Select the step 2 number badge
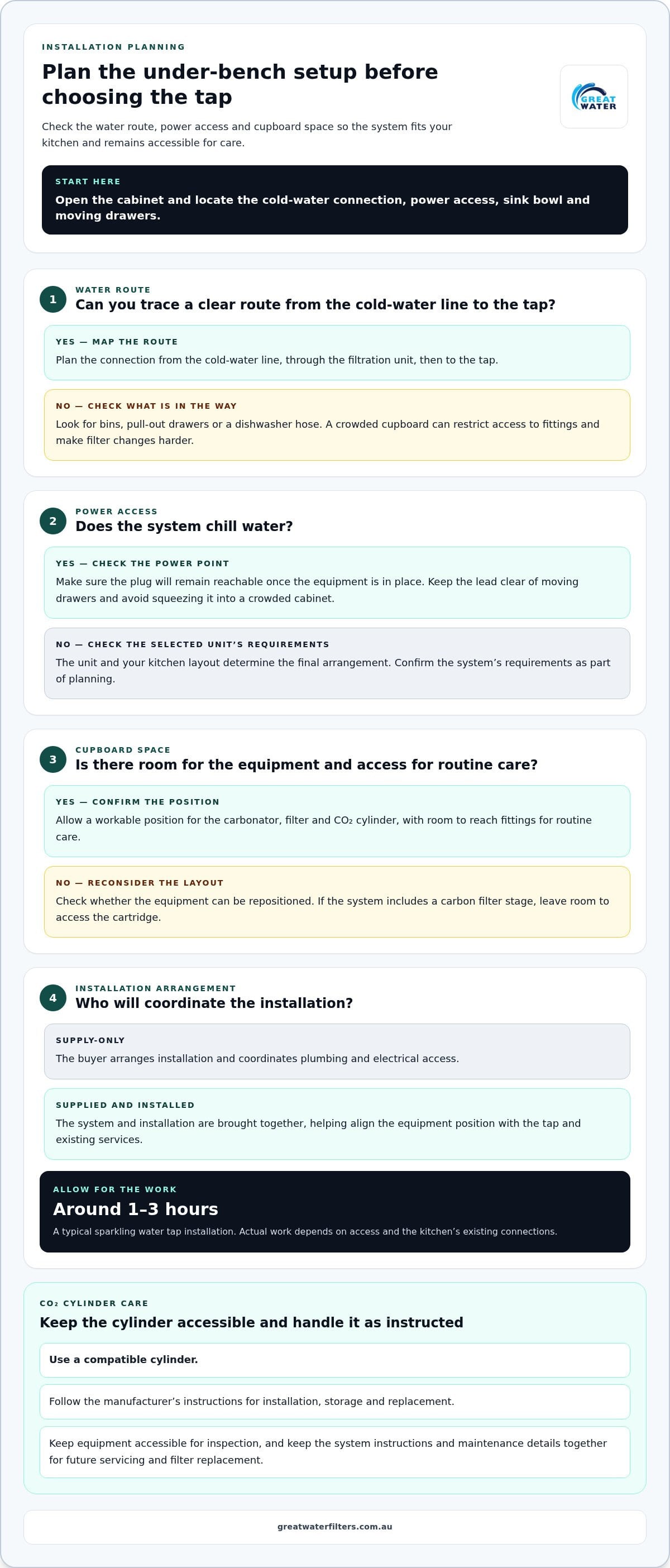 click(x=53, y=521)
